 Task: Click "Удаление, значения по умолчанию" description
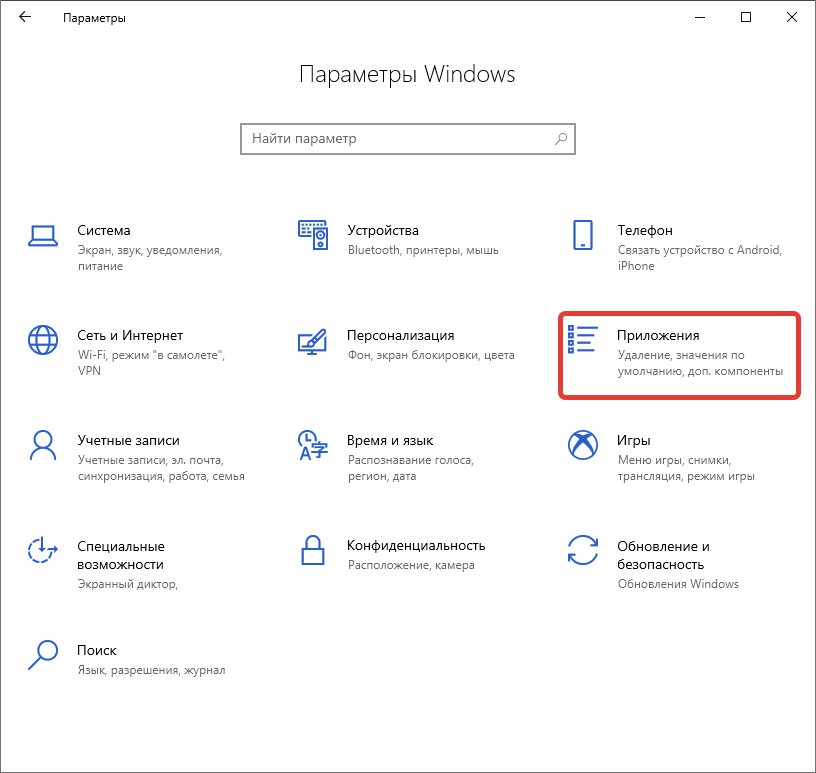(x=700, y=363)
